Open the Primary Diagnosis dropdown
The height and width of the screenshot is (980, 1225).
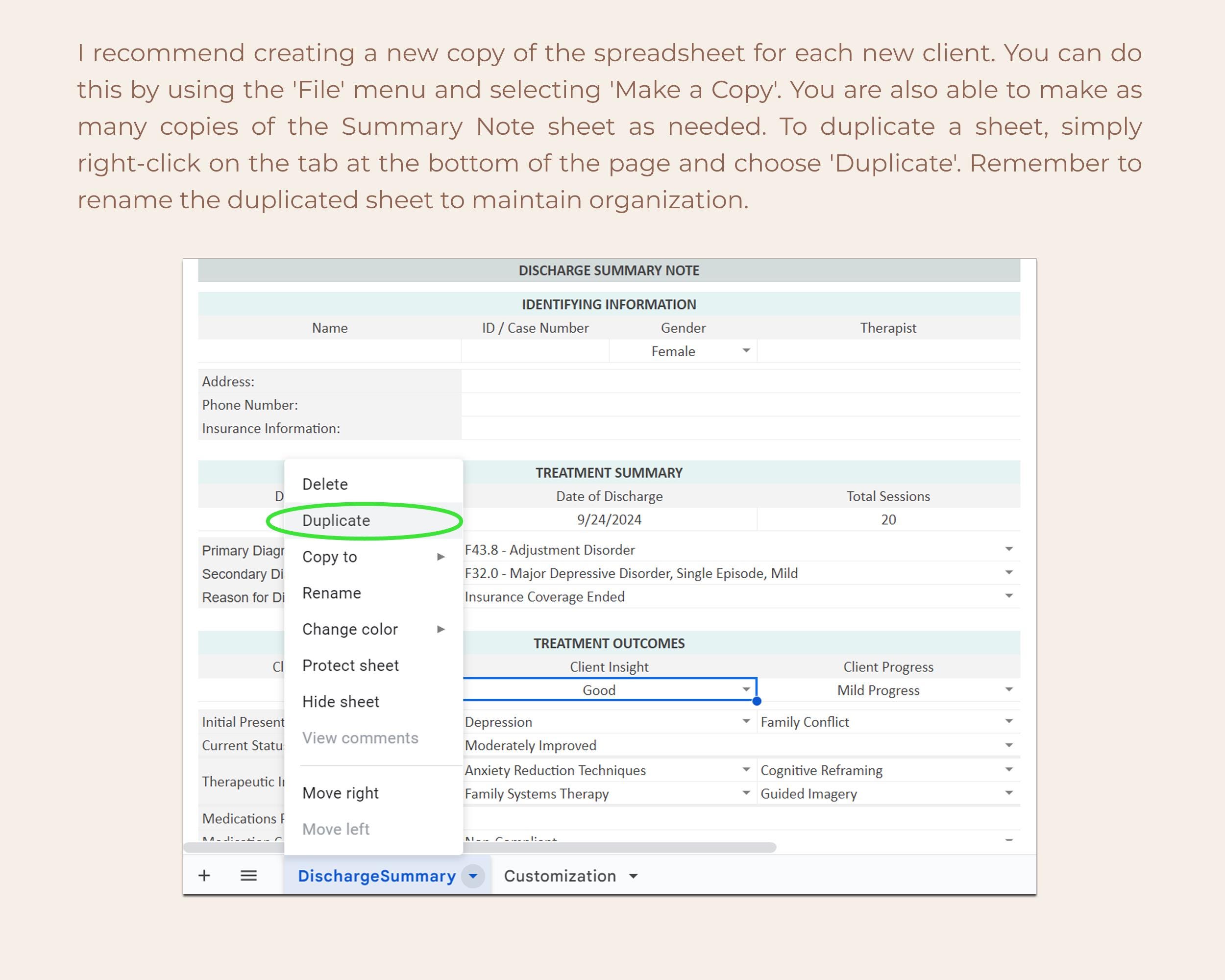(1008, 549)
